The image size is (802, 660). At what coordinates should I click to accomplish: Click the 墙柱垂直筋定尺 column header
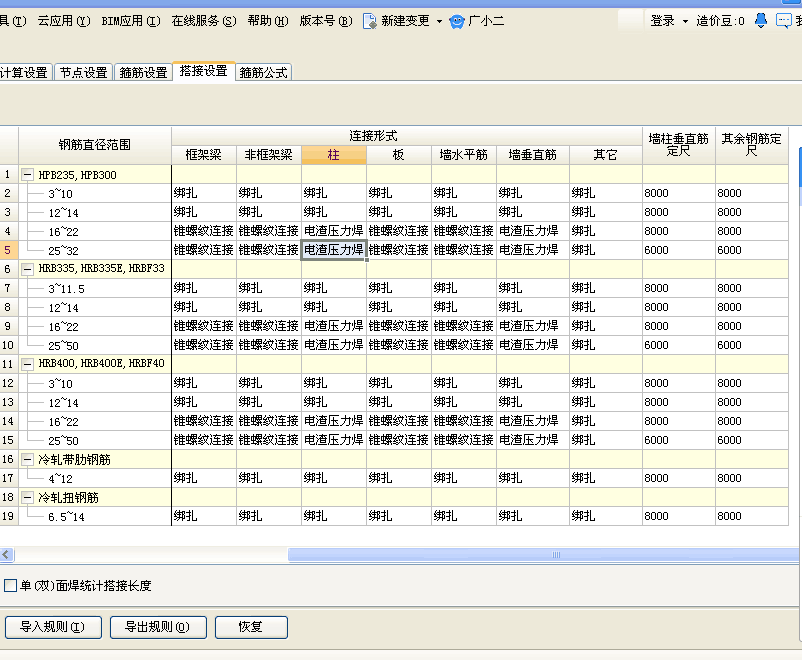[678, 145]
